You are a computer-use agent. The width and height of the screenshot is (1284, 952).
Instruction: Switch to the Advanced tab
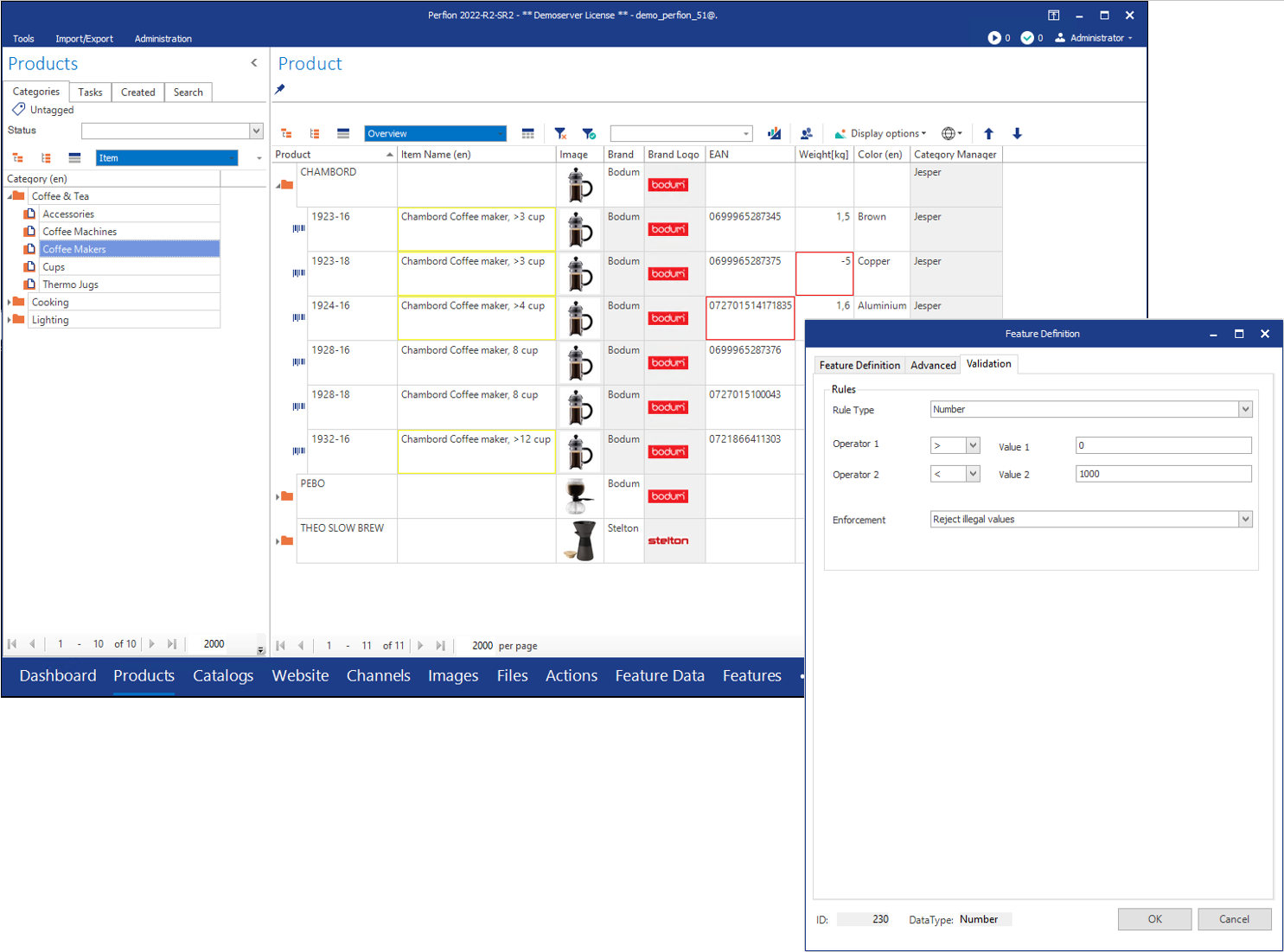tap(933, 365)
